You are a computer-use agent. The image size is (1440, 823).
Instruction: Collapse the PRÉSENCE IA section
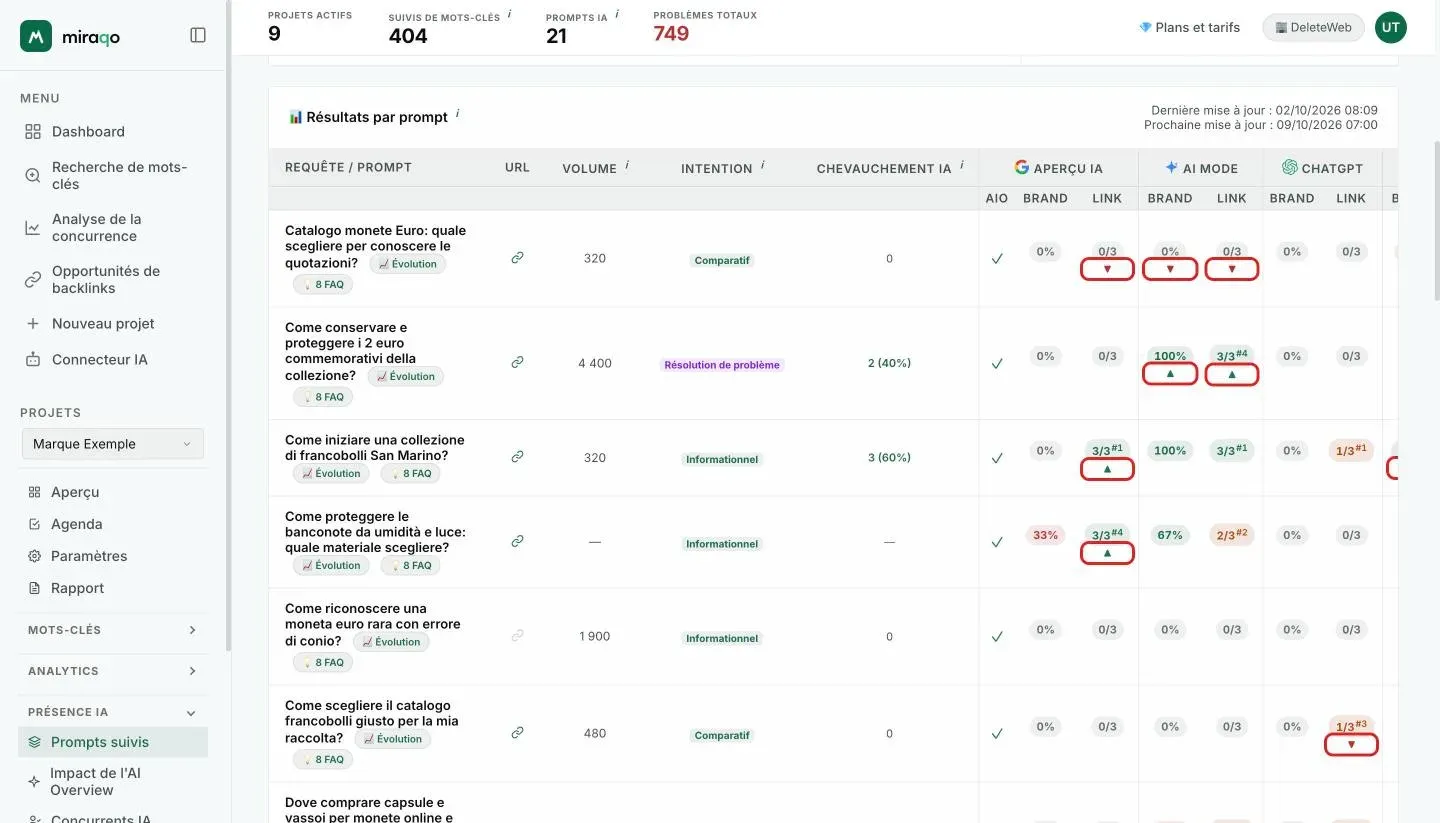coord(112,712)
